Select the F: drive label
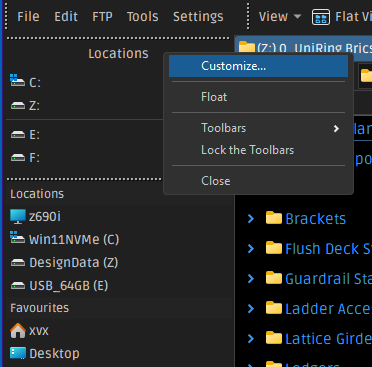Screen dimensions: 372x367 coord(34,157)
